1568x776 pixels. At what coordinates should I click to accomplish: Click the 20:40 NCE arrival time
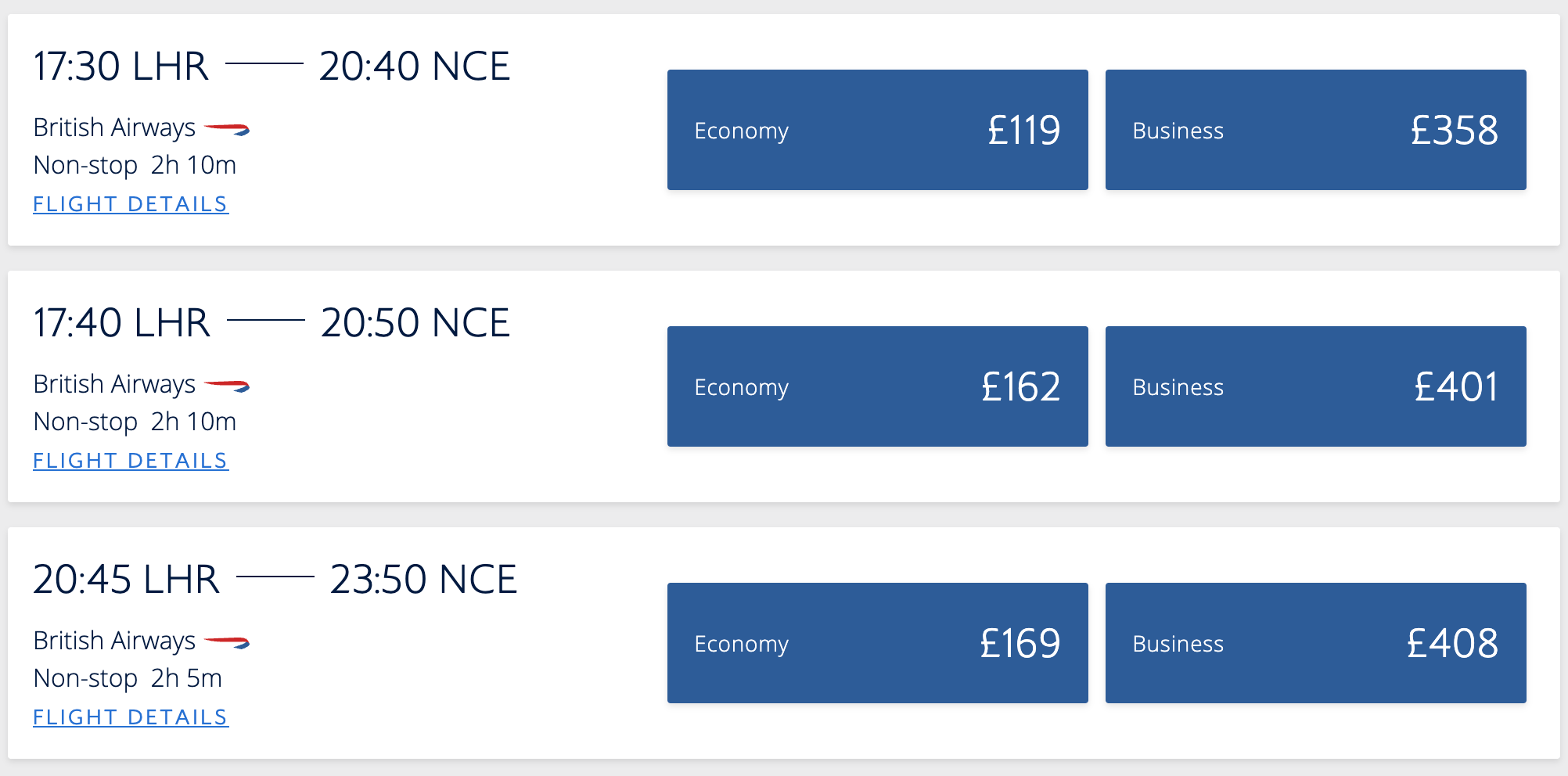pyautogui.click(x=415, y=66)
